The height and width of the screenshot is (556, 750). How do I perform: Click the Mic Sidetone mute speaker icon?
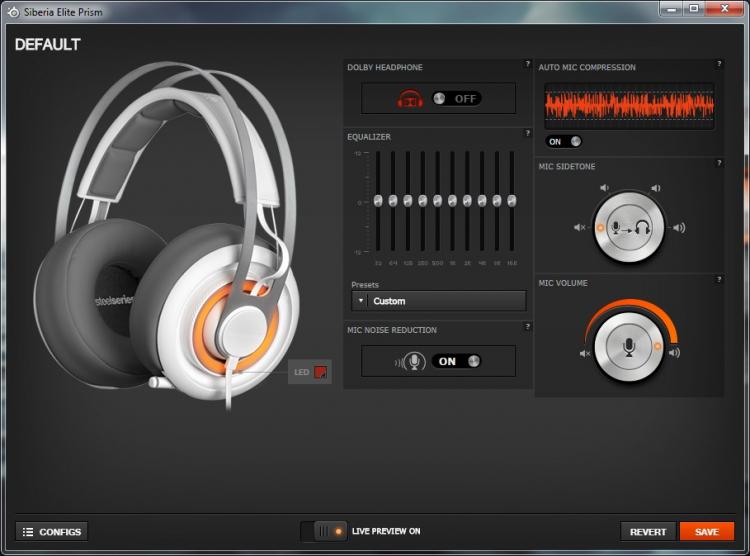click(579, 227)
